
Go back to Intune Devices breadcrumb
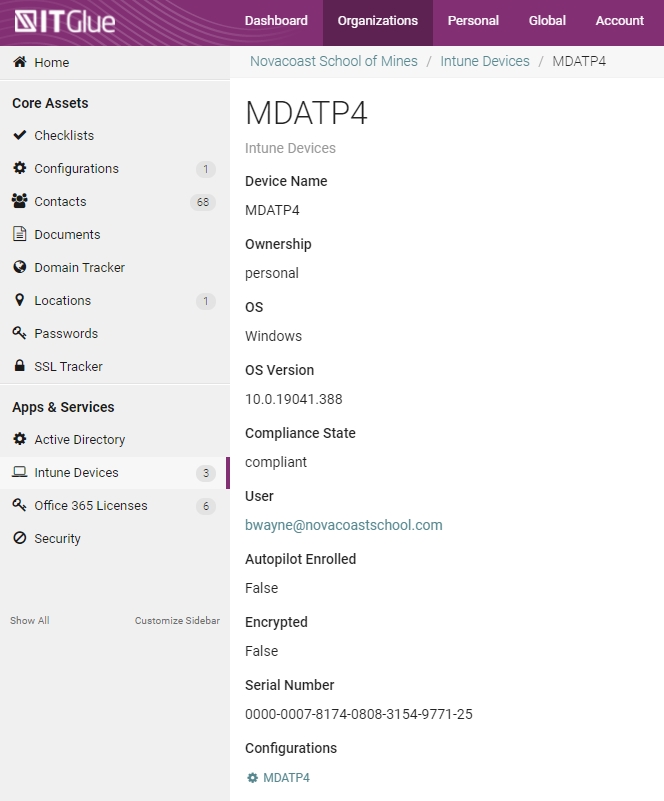[x=485, y=61]
